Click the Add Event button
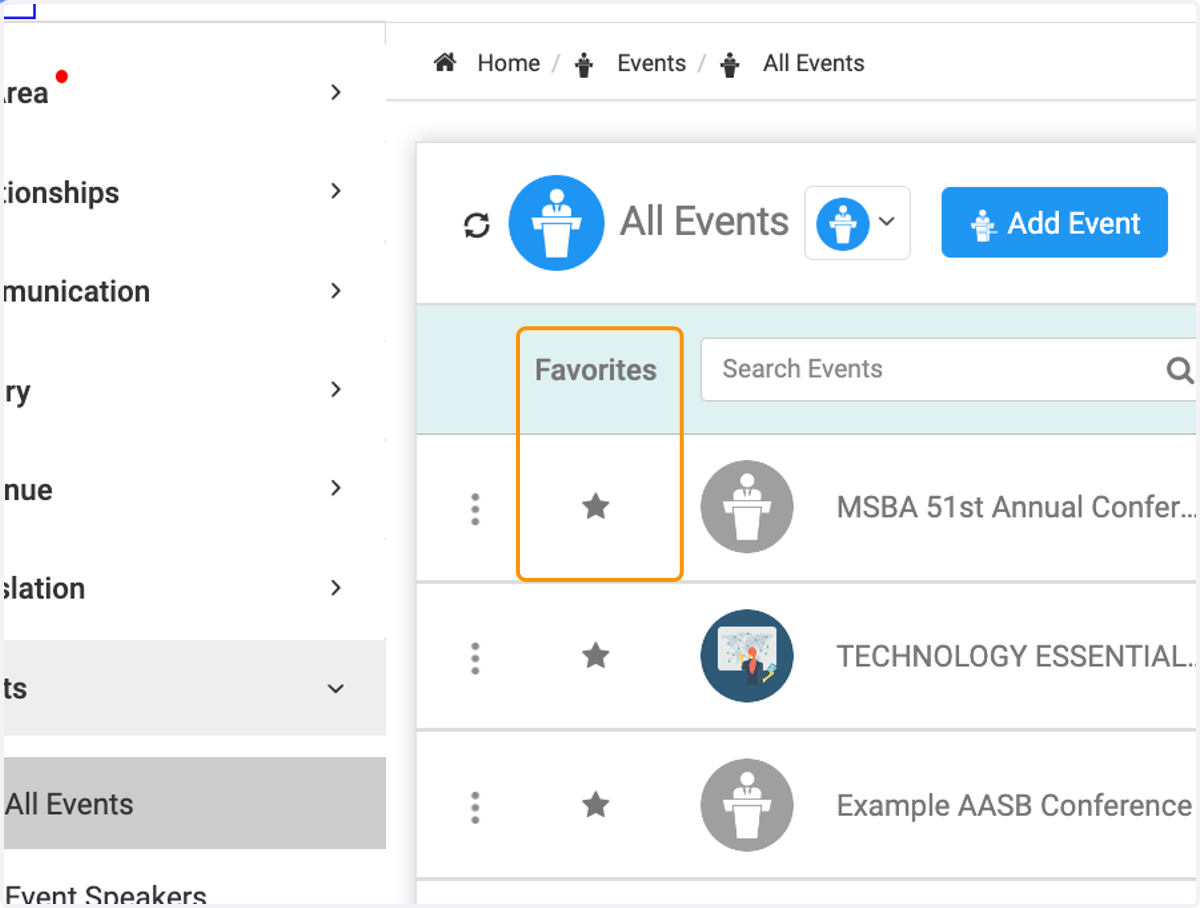Image resolution: width=1200 pixels, height=908 pixels. tap(1054, 222)
